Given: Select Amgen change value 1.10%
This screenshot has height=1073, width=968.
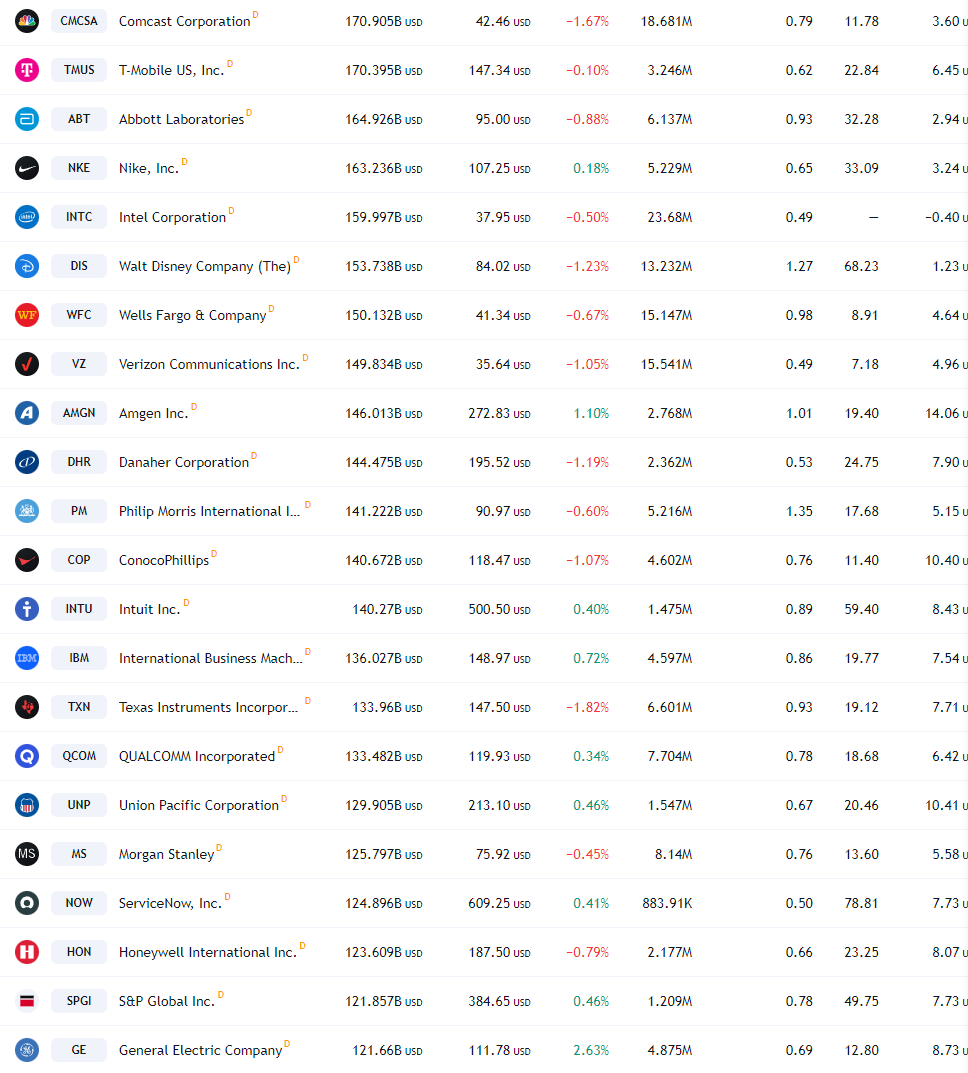Looking at the screenshot, I should point(591,413).
